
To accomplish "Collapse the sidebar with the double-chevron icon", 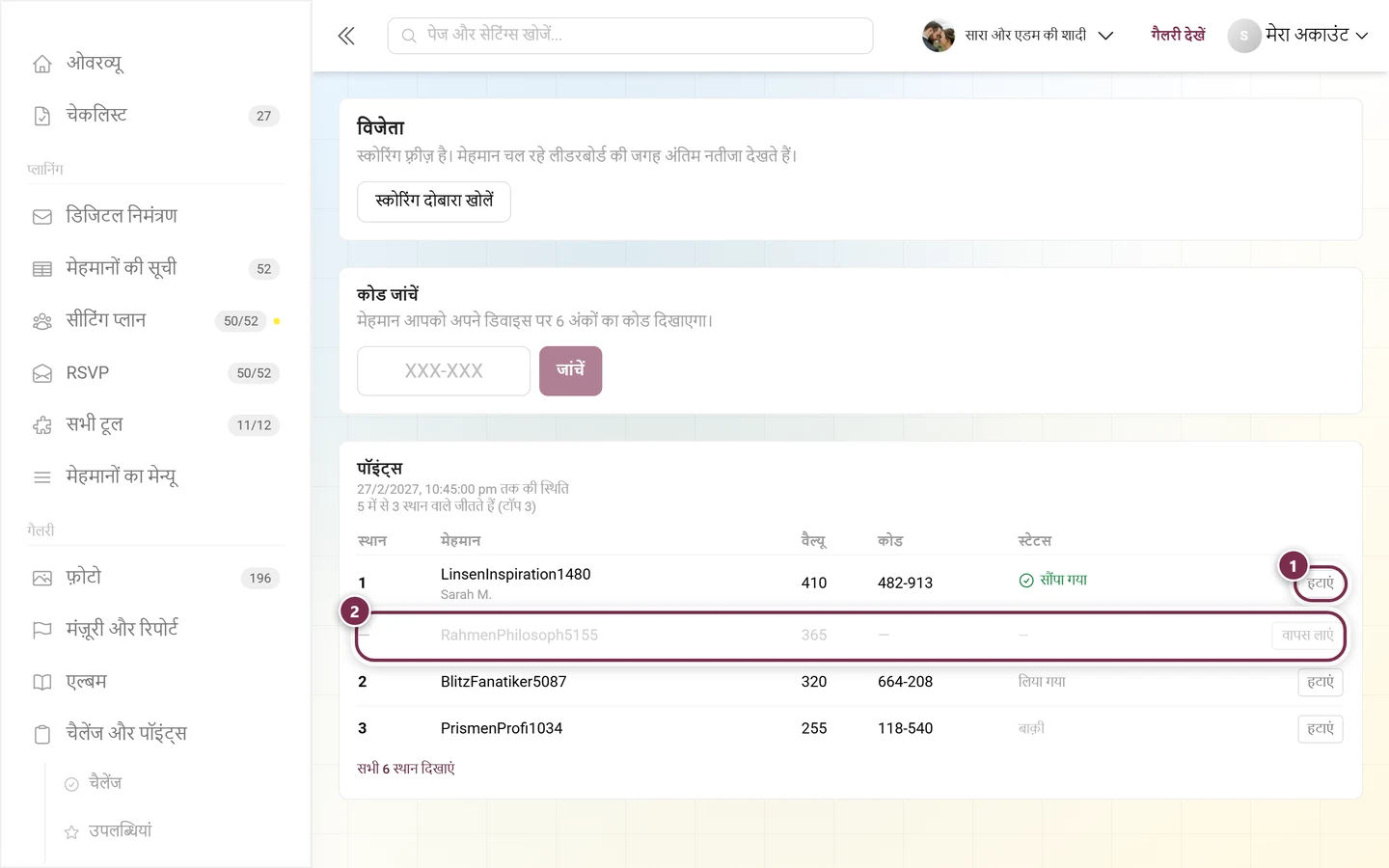I will click(x=346, y=37).
